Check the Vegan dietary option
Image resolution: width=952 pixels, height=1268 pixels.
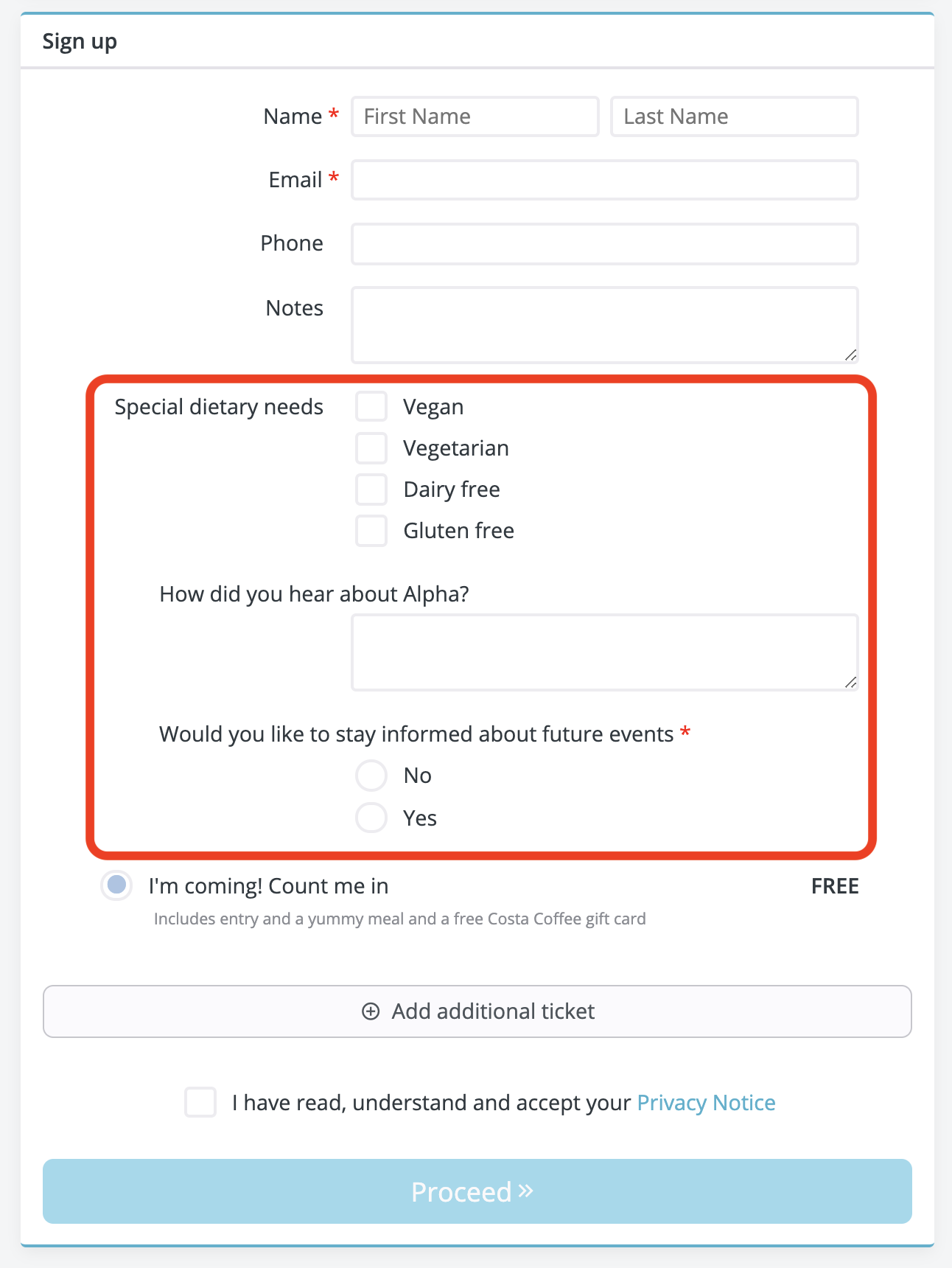coord(371,406)
